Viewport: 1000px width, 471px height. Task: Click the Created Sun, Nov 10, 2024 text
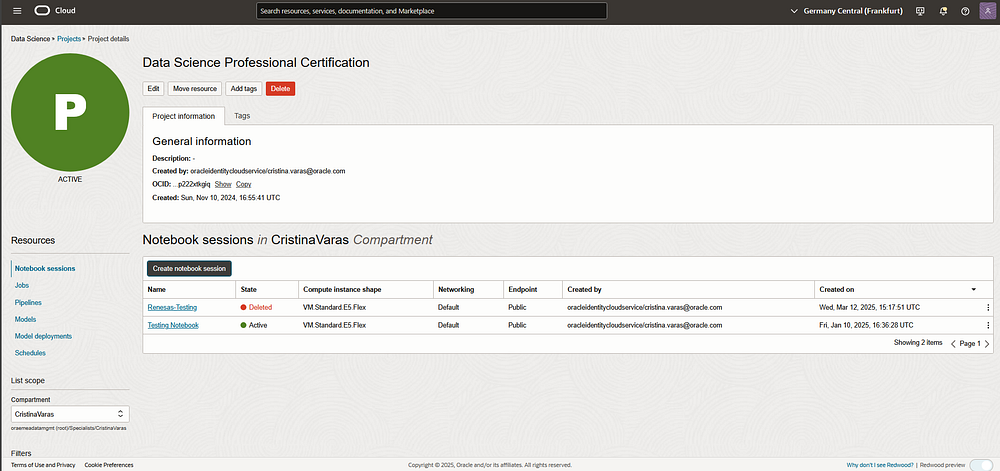216,198
